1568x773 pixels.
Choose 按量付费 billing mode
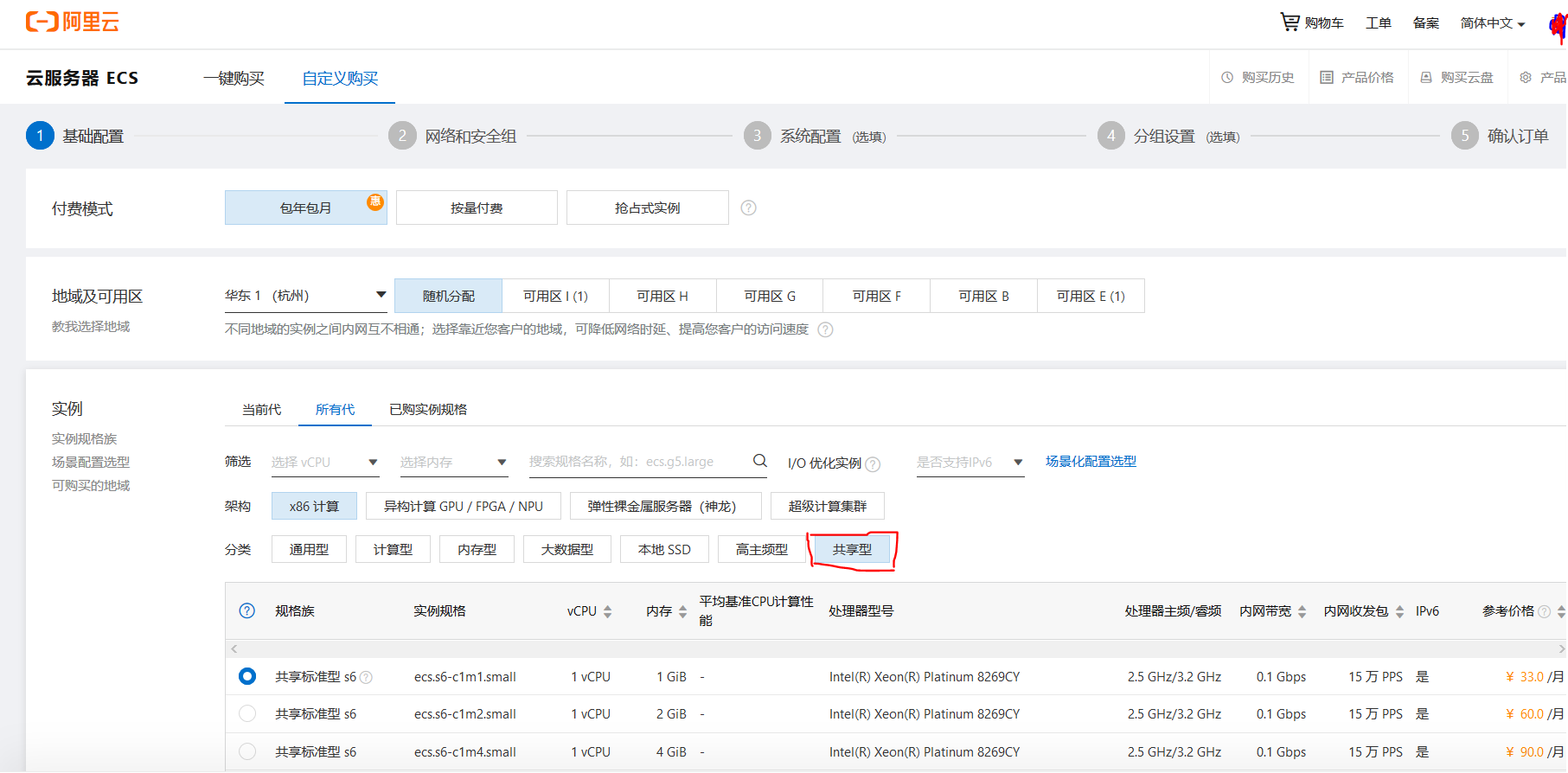(477, 208)
